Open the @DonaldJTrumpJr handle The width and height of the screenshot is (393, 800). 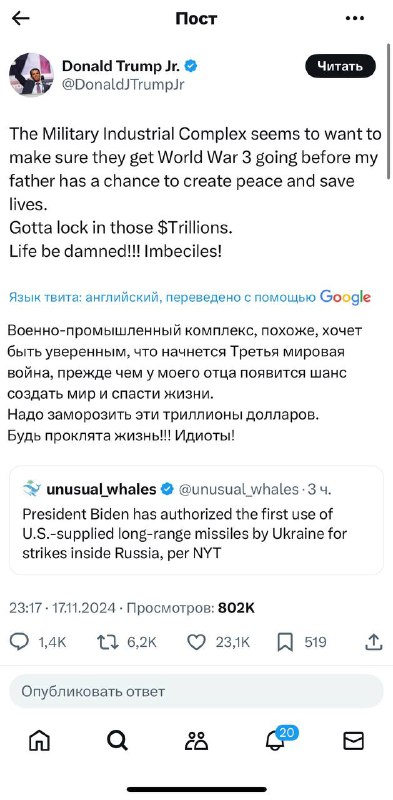(x=123, y=85)
